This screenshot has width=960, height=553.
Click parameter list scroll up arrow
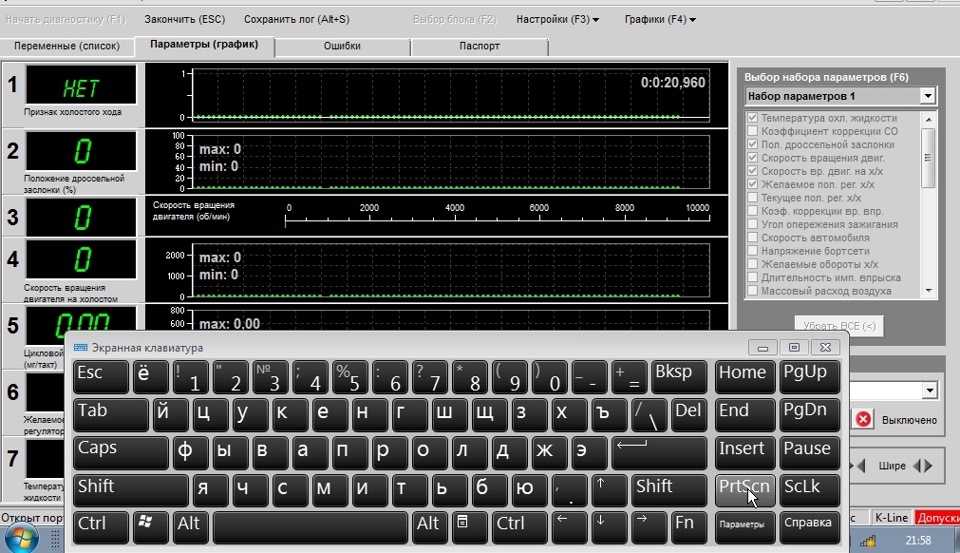929,119
